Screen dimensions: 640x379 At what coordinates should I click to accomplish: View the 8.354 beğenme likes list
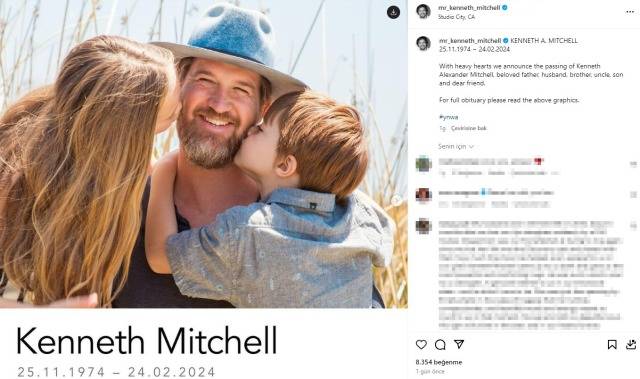pyautogui.click(x=439, y=362)
